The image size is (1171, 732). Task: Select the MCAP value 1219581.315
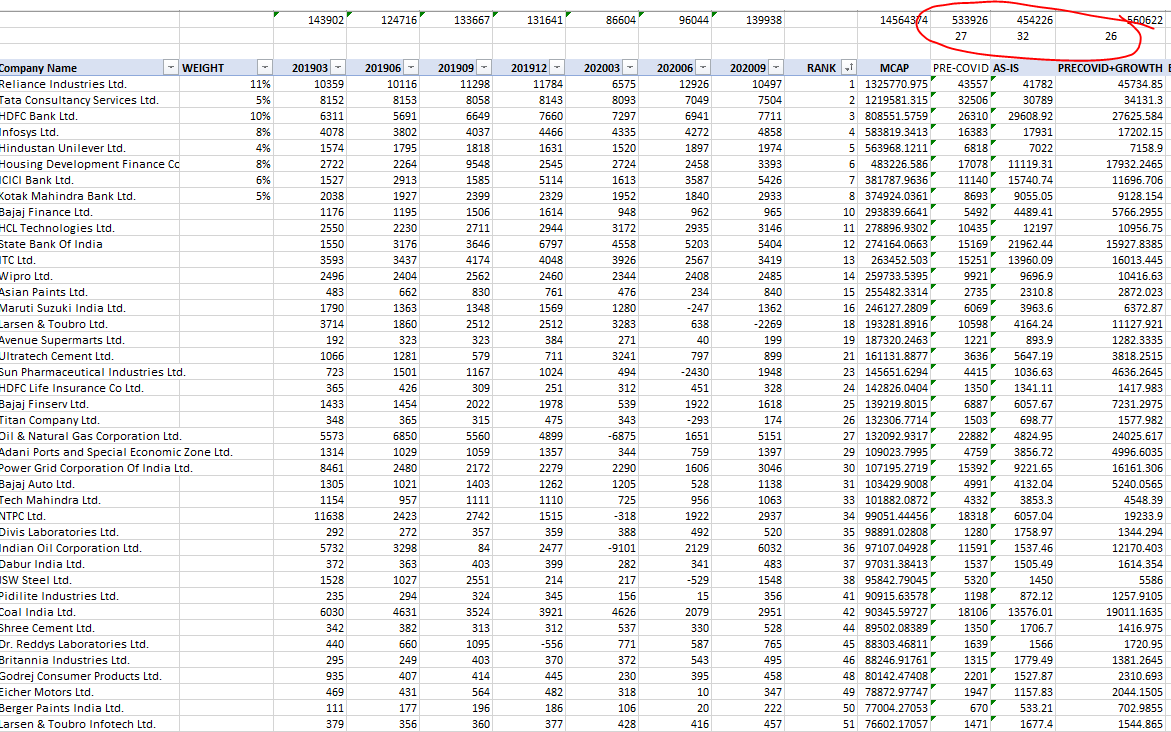click(x=894, y=100)
